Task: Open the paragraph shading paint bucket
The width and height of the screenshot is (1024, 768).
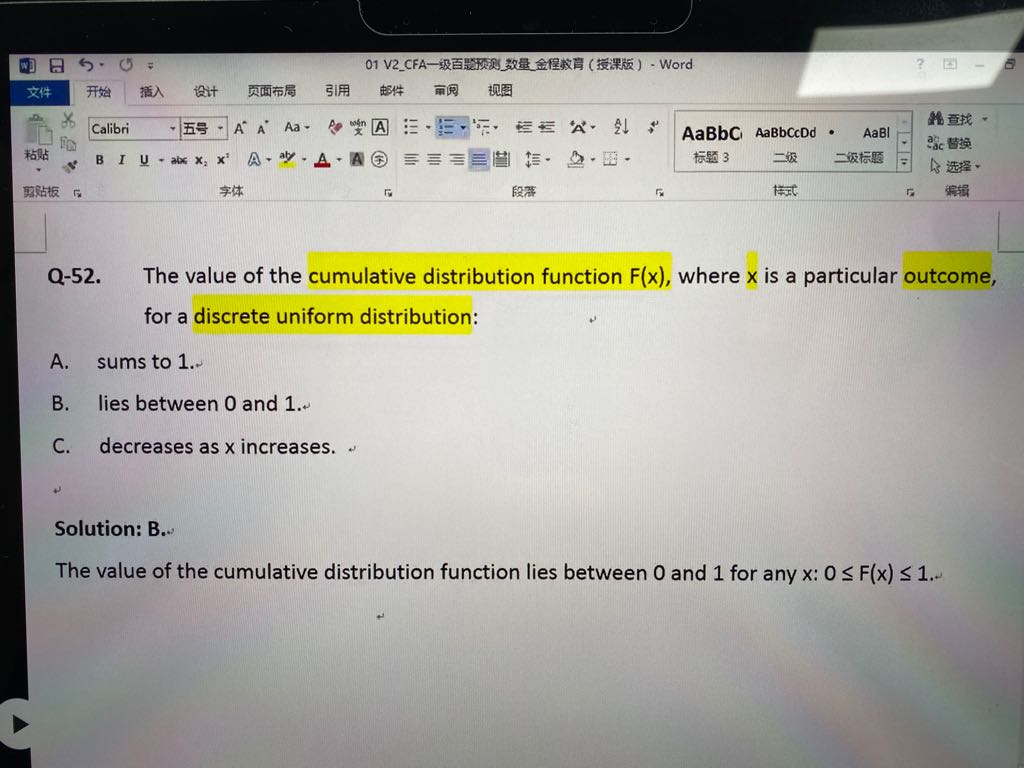Action: click(x=576, y=159)
